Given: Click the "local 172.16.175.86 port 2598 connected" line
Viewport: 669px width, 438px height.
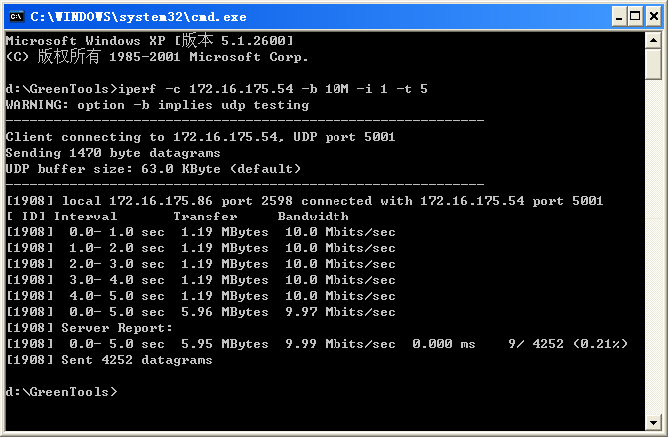Looking at the screenshot, I should tap(305, 201).
